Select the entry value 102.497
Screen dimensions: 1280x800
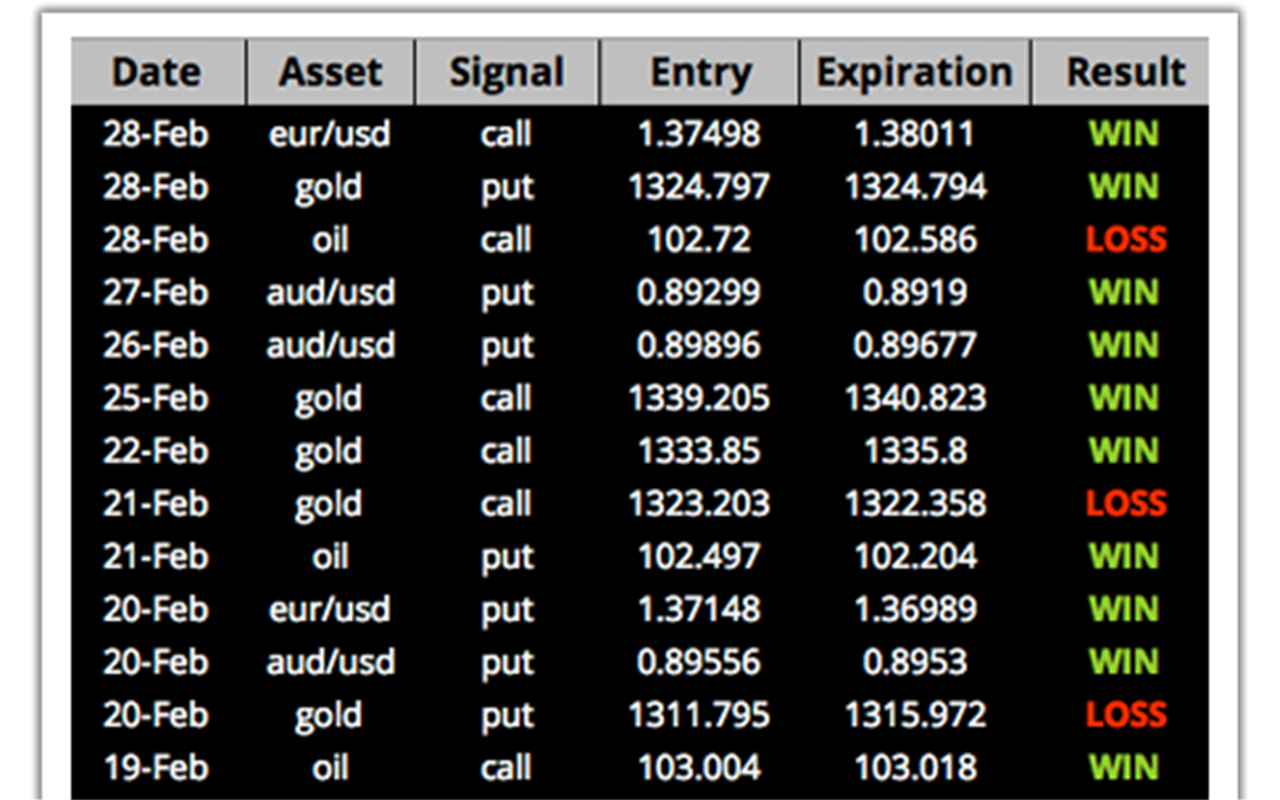[x=699, y=557]
